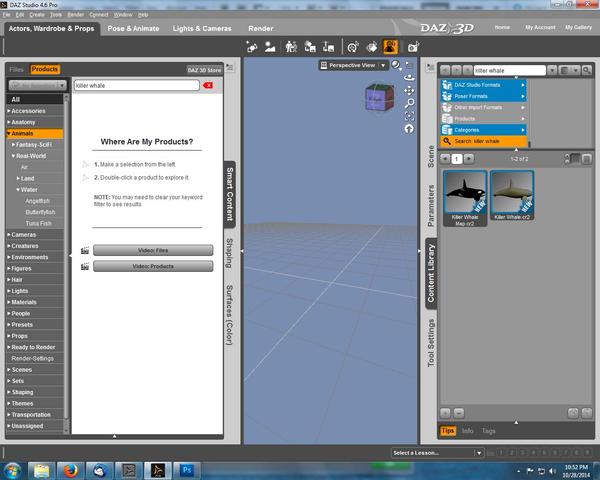This screenshot has height=480, width=600.
Task: Open the Edit menu
Action: click(x=20, y=15)
